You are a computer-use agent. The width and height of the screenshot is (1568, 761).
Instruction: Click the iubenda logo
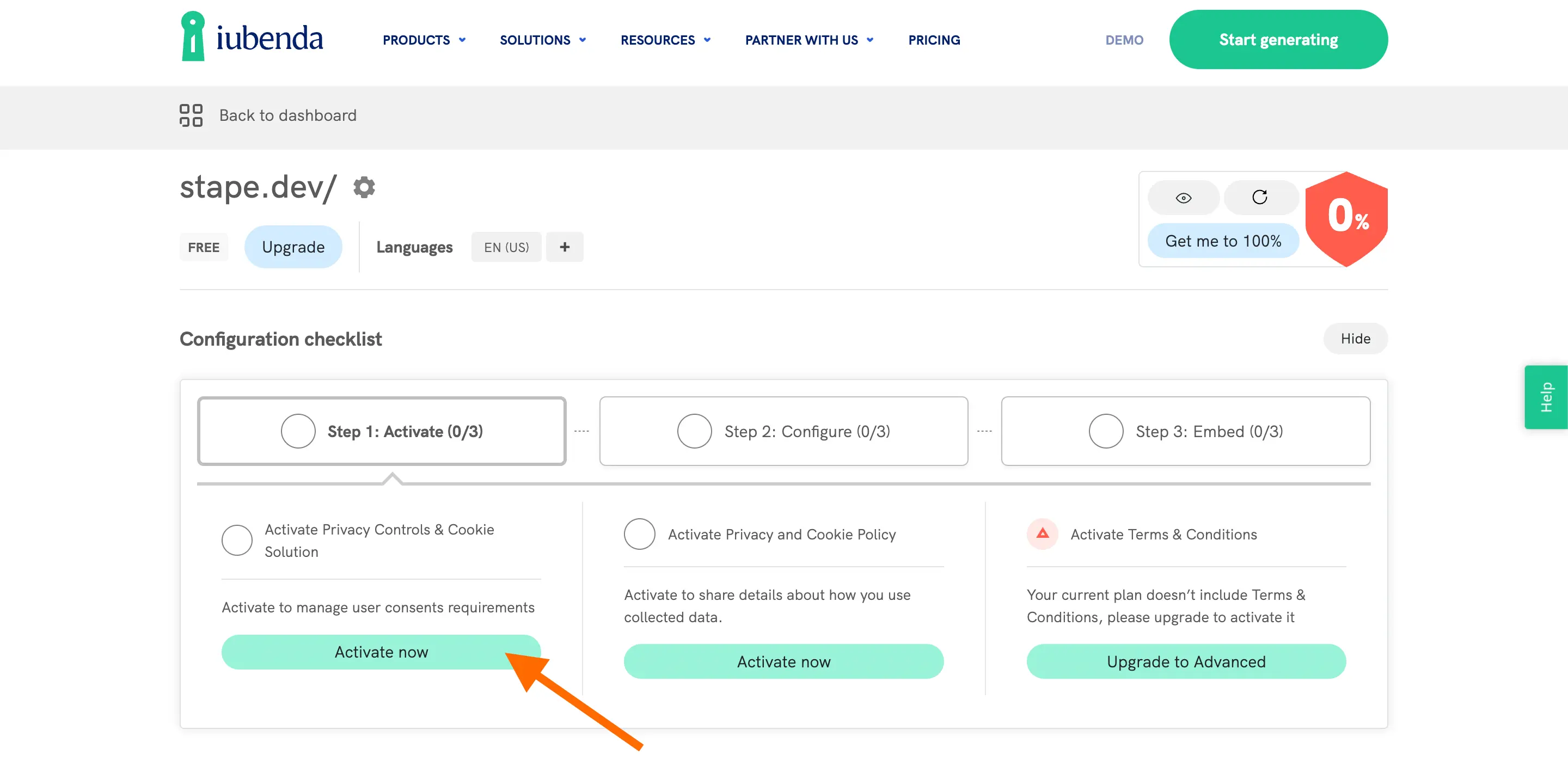(x=252, y=36)
